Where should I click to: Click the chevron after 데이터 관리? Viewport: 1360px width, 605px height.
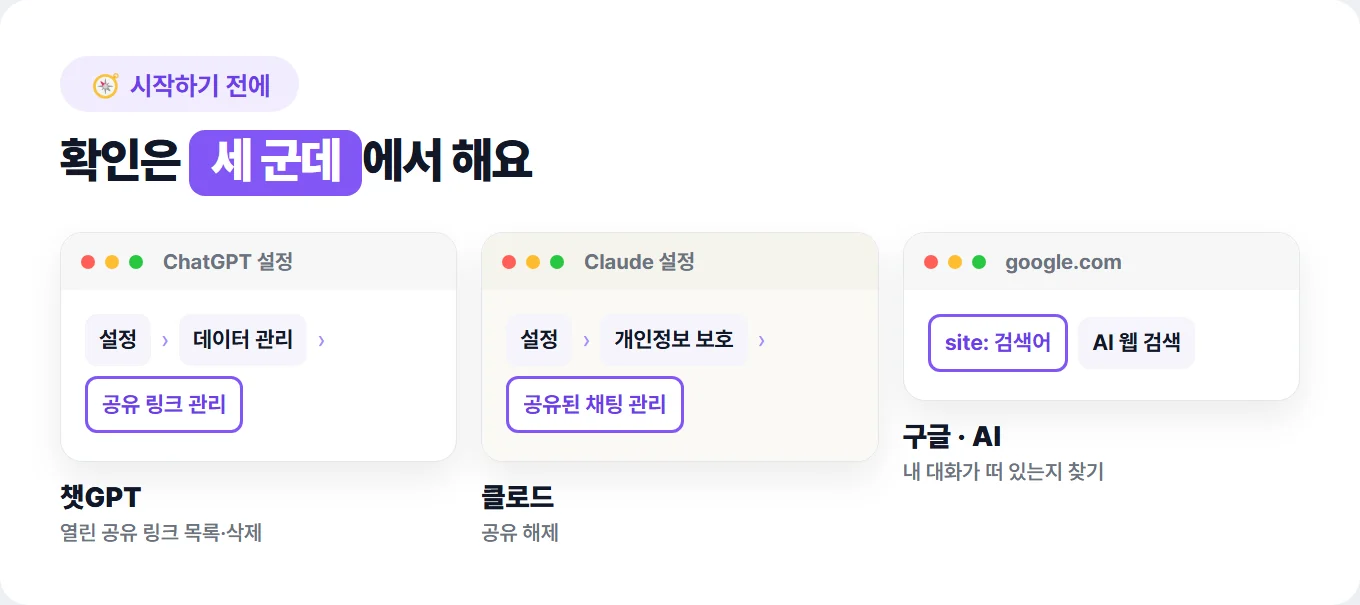pos(321,341)
